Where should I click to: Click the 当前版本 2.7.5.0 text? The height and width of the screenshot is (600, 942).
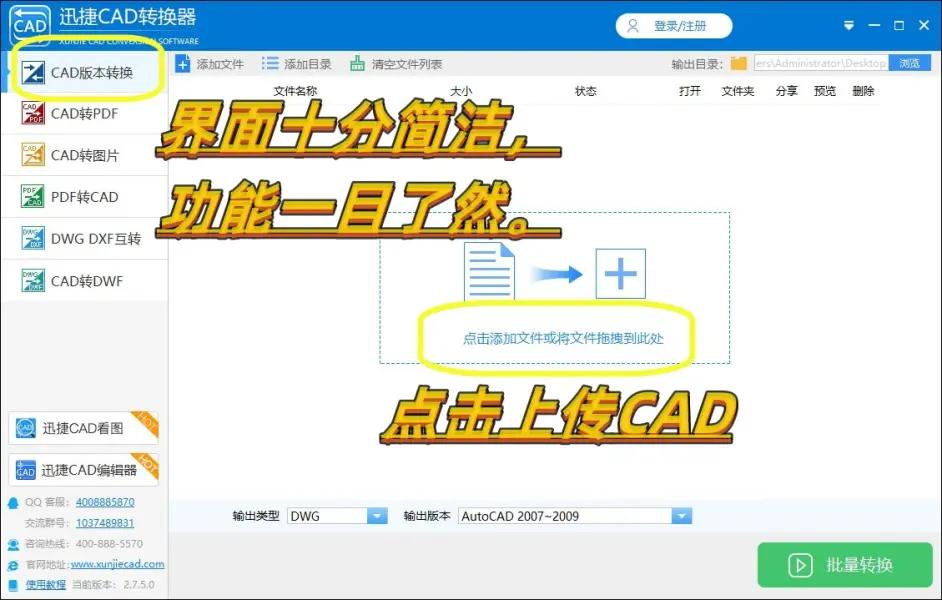pos(113,584)
